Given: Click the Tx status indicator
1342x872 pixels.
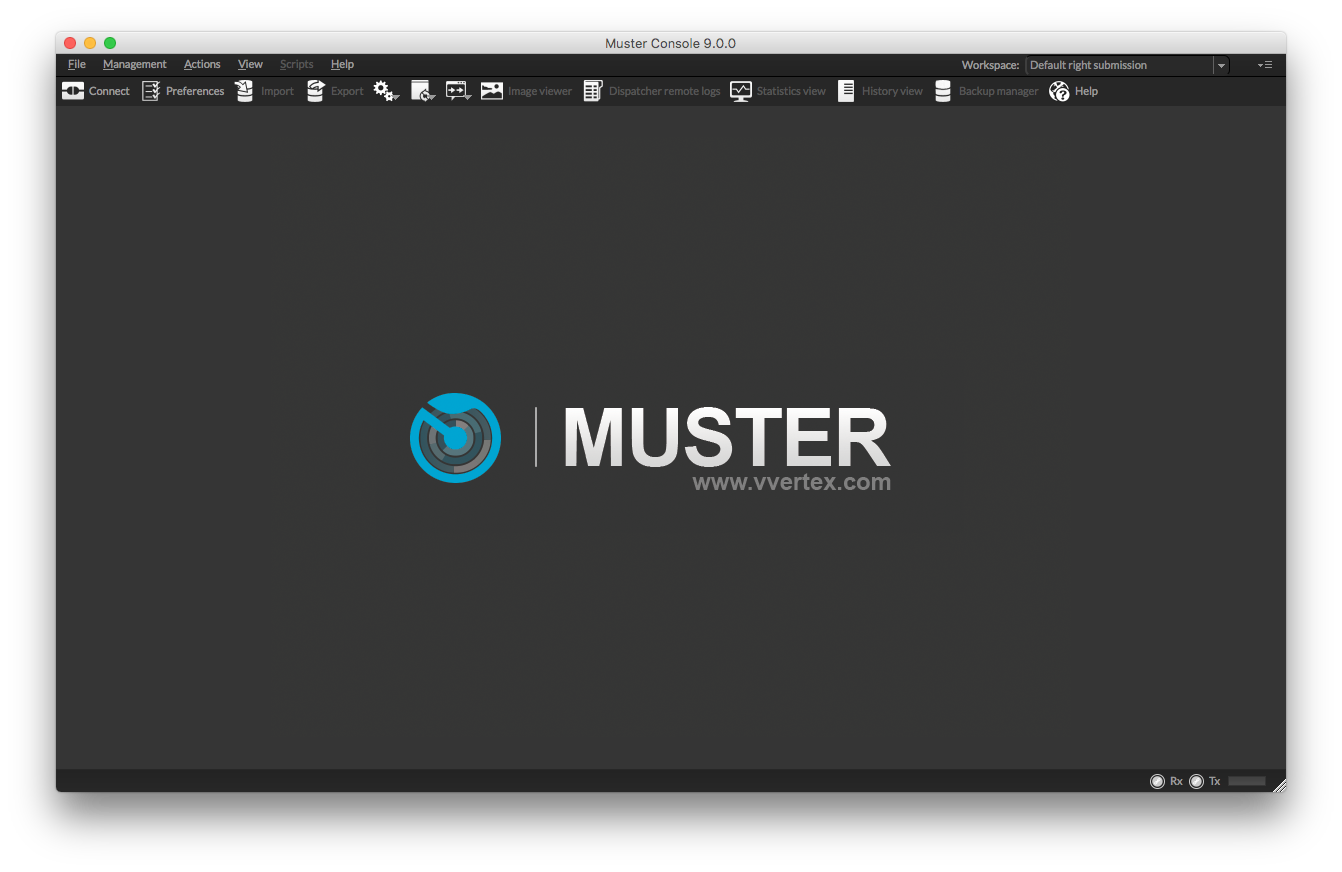Looking at the screenshot, I should tap(1196, 781).
